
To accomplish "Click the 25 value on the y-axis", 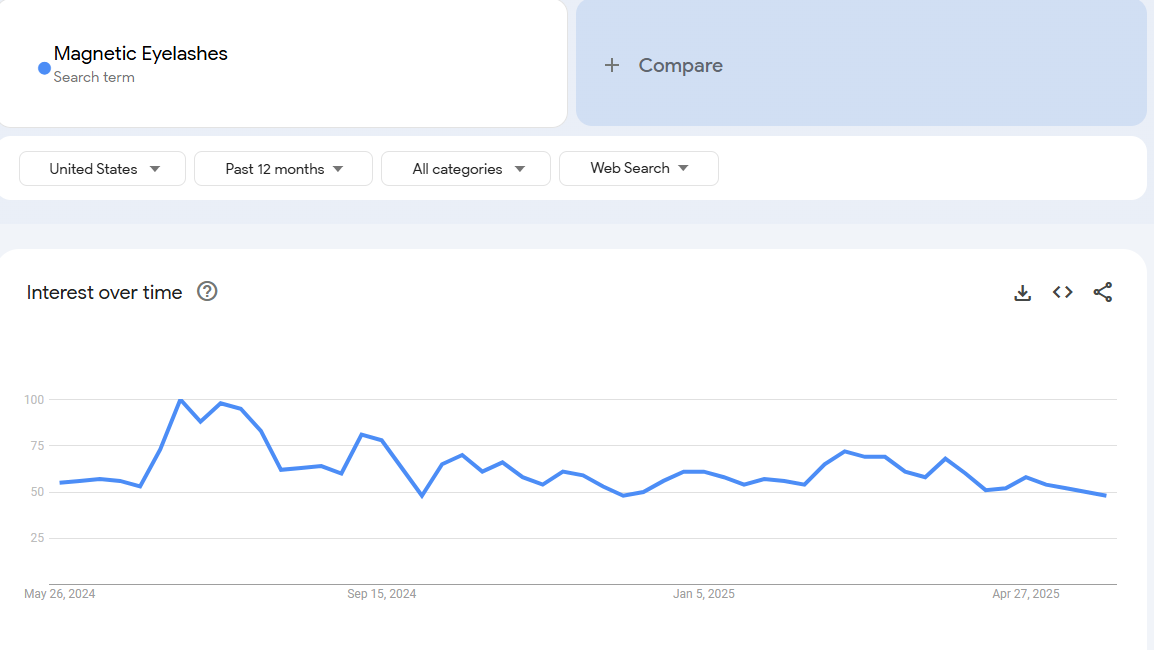I will [37, 538].
